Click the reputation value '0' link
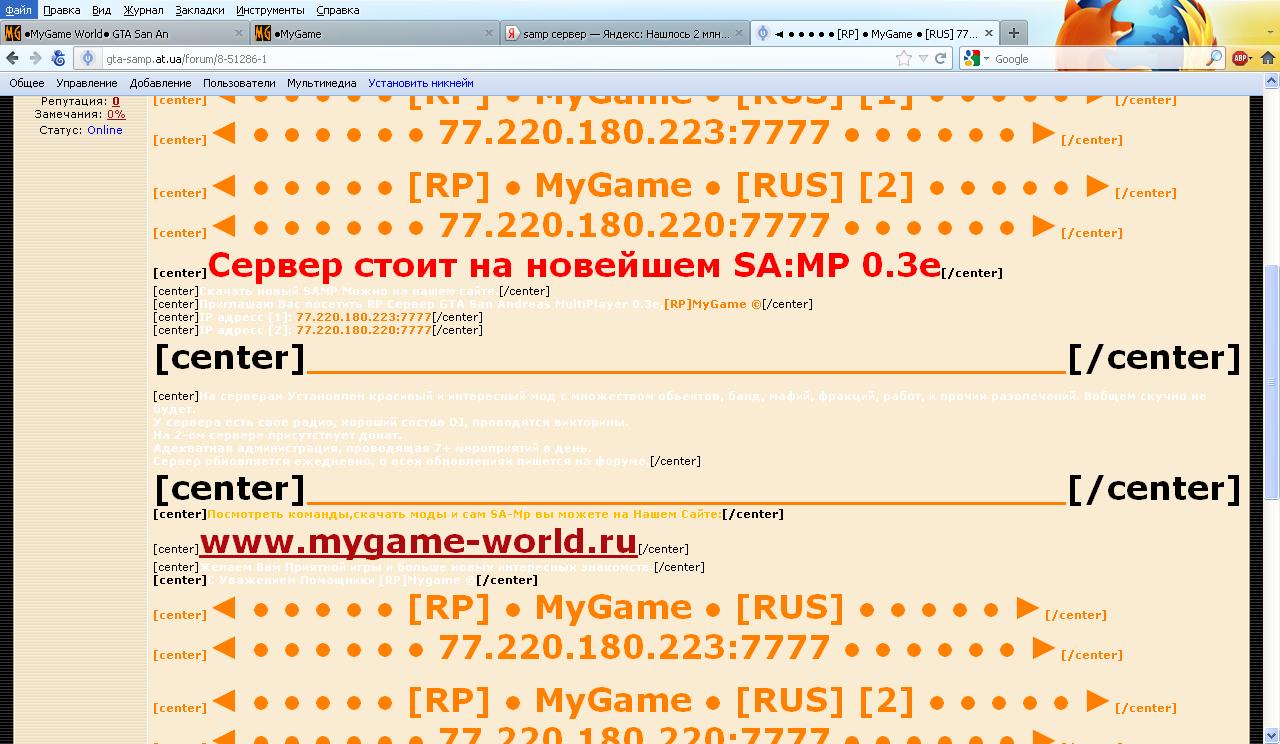The image size is (1280, 744). point(116,101)
